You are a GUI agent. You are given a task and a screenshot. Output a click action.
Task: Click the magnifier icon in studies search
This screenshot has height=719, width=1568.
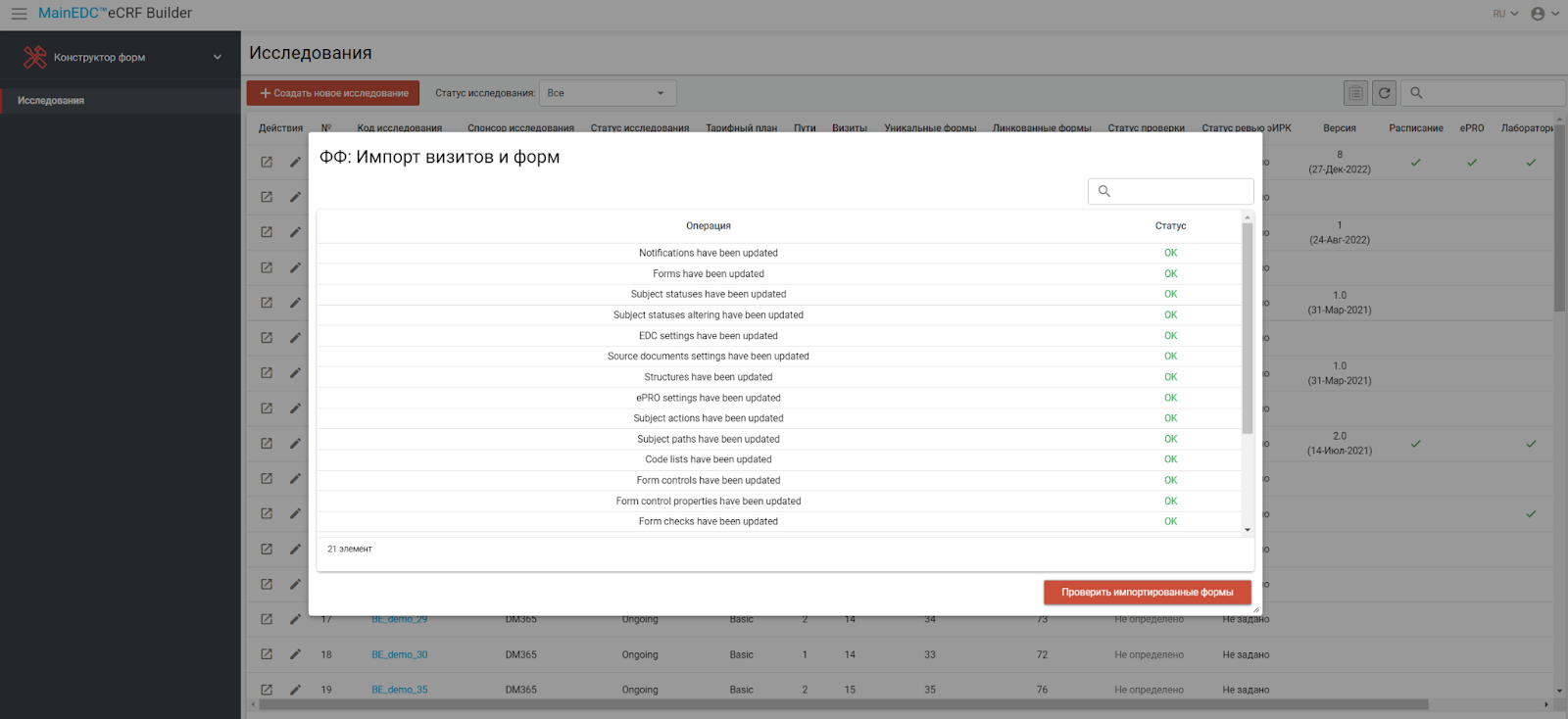[1416, 93]
